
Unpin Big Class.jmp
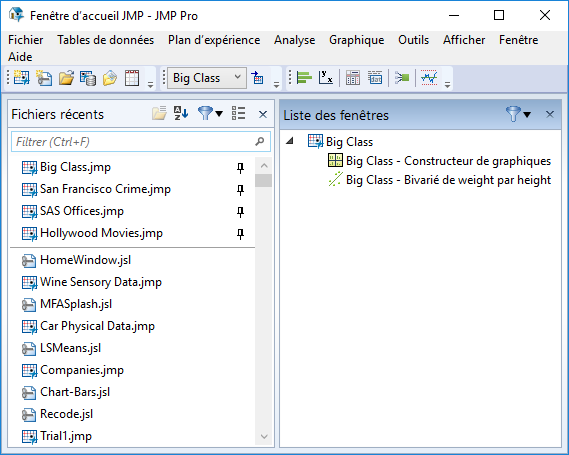tap(240, 168)
